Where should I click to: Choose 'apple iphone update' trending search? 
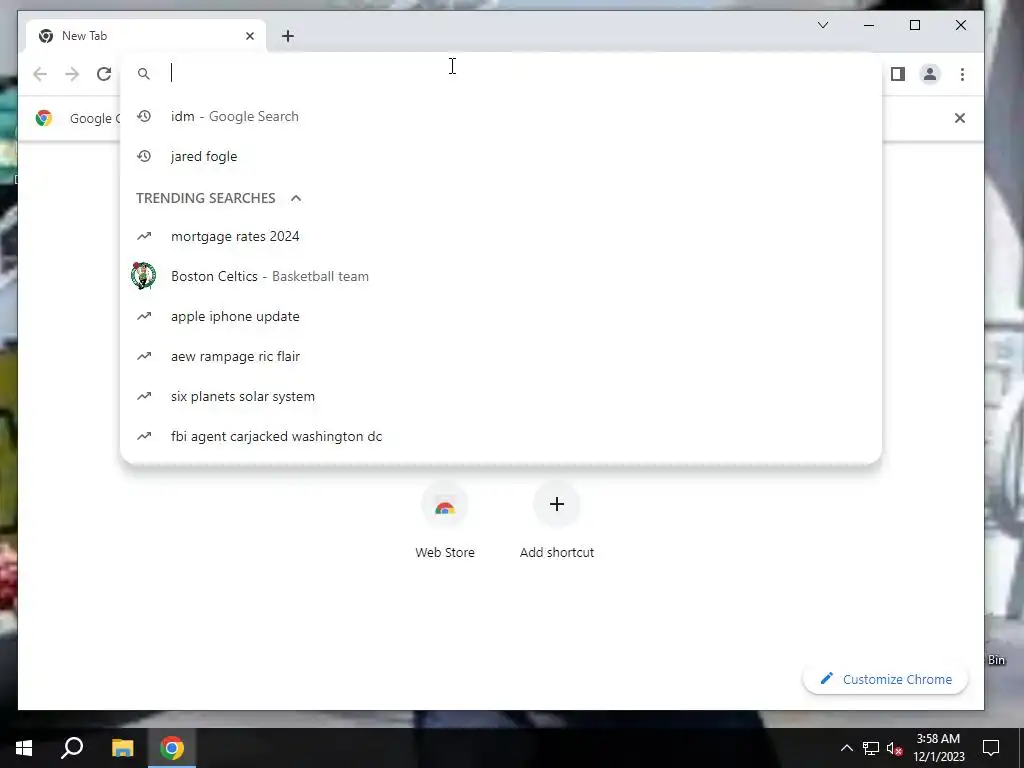pos(501,316)
